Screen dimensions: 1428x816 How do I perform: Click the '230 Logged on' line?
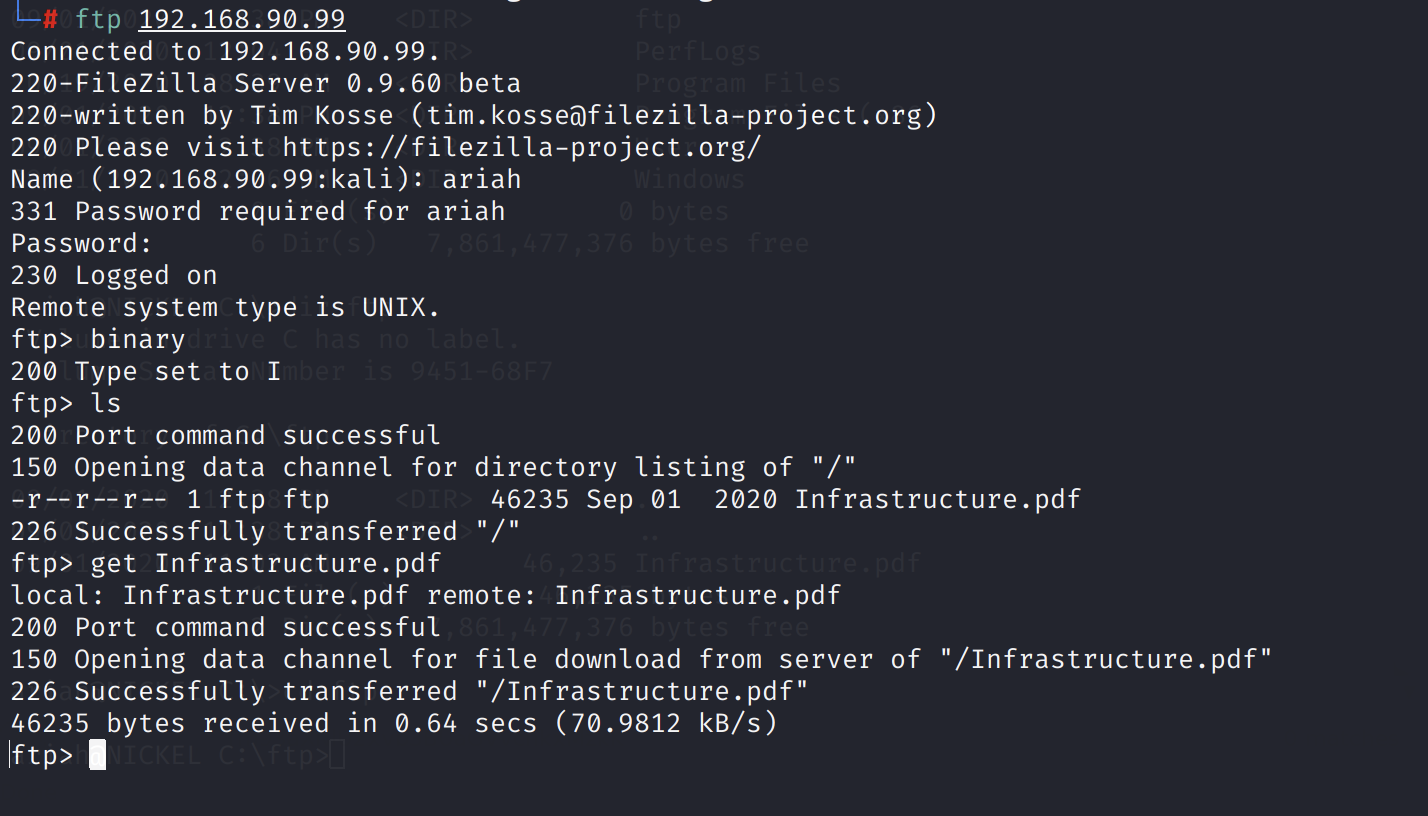(114, 275)
